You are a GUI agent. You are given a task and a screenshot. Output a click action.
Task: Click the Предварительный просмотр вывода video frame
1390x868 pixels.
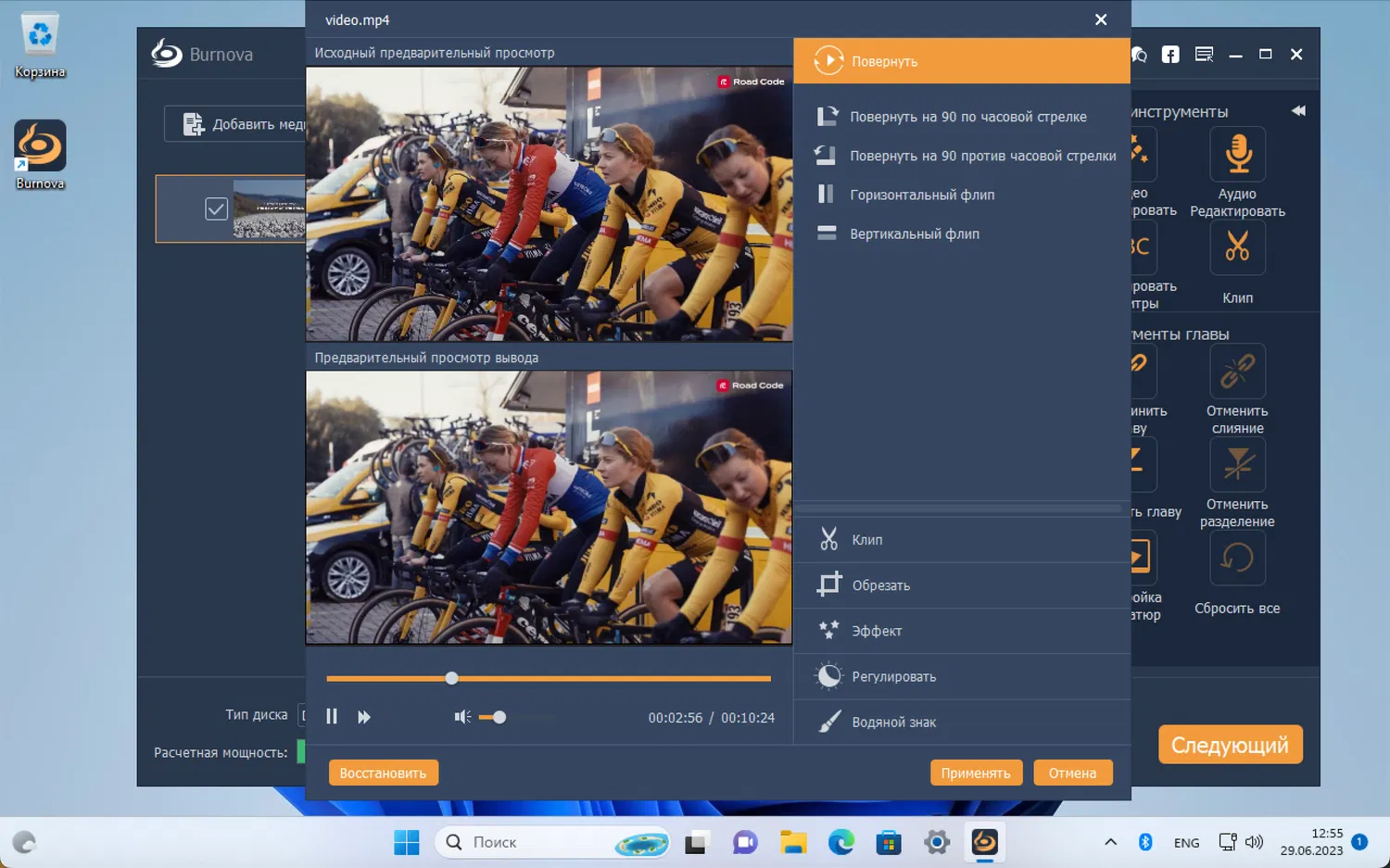(x=550, y=508)
